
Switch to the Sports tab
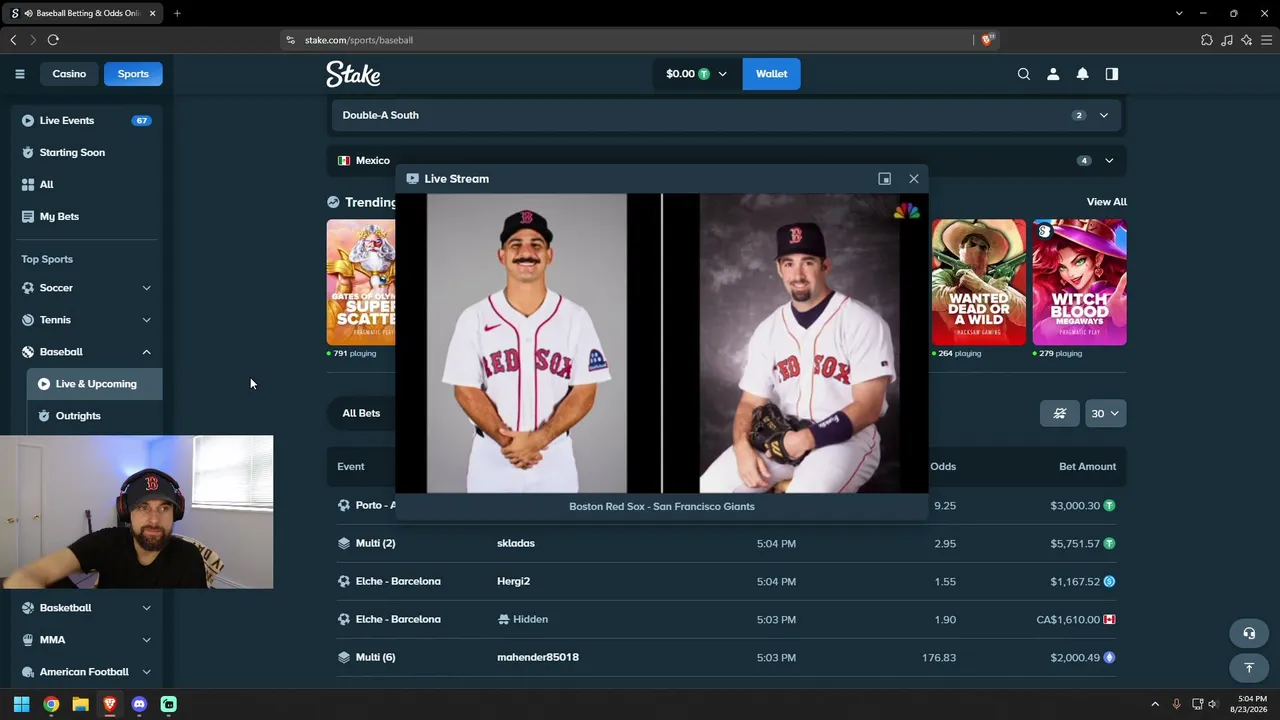click(133, 74)
